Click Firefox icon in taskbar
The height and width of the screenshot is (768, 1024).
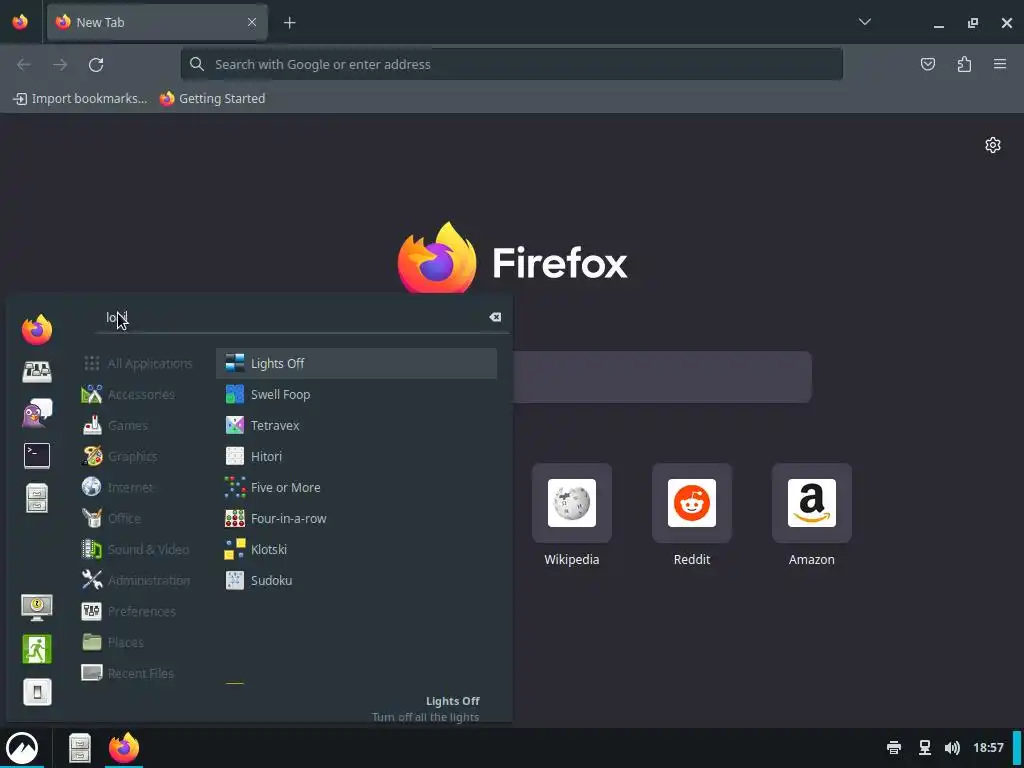pyautogui.click(x=124, y=748)
